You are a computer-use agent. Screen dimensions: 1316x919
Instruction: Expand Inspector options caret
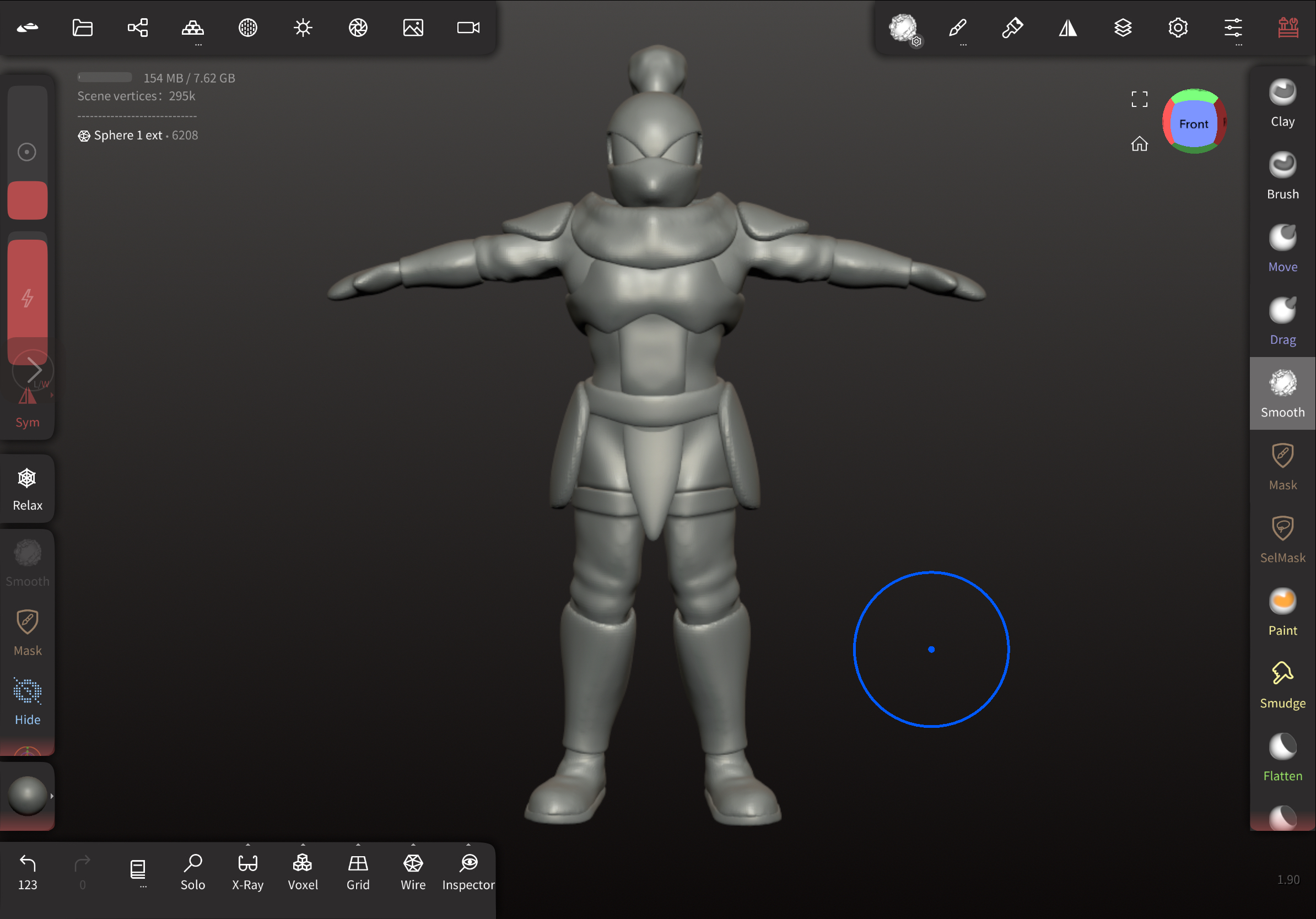pyautogui.click(x=468, y=845)
